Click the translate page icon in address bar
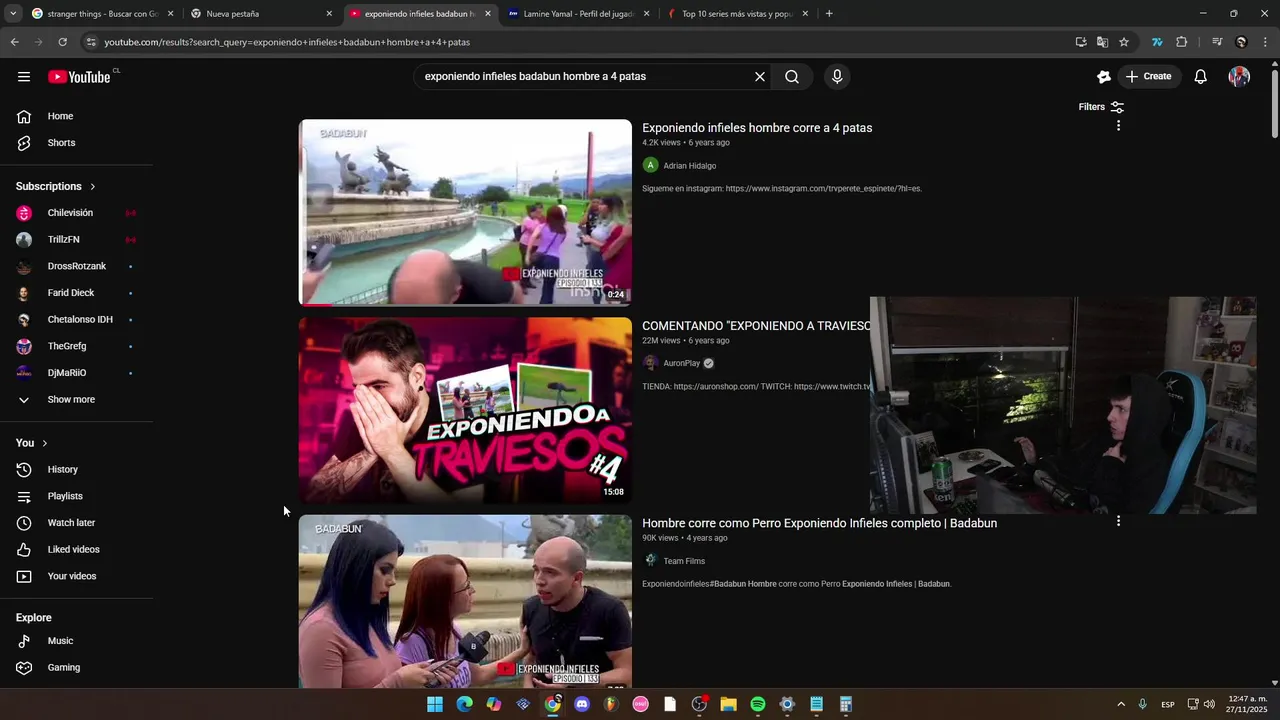Screen dimensions: 1280x720 click(1102, 42)
